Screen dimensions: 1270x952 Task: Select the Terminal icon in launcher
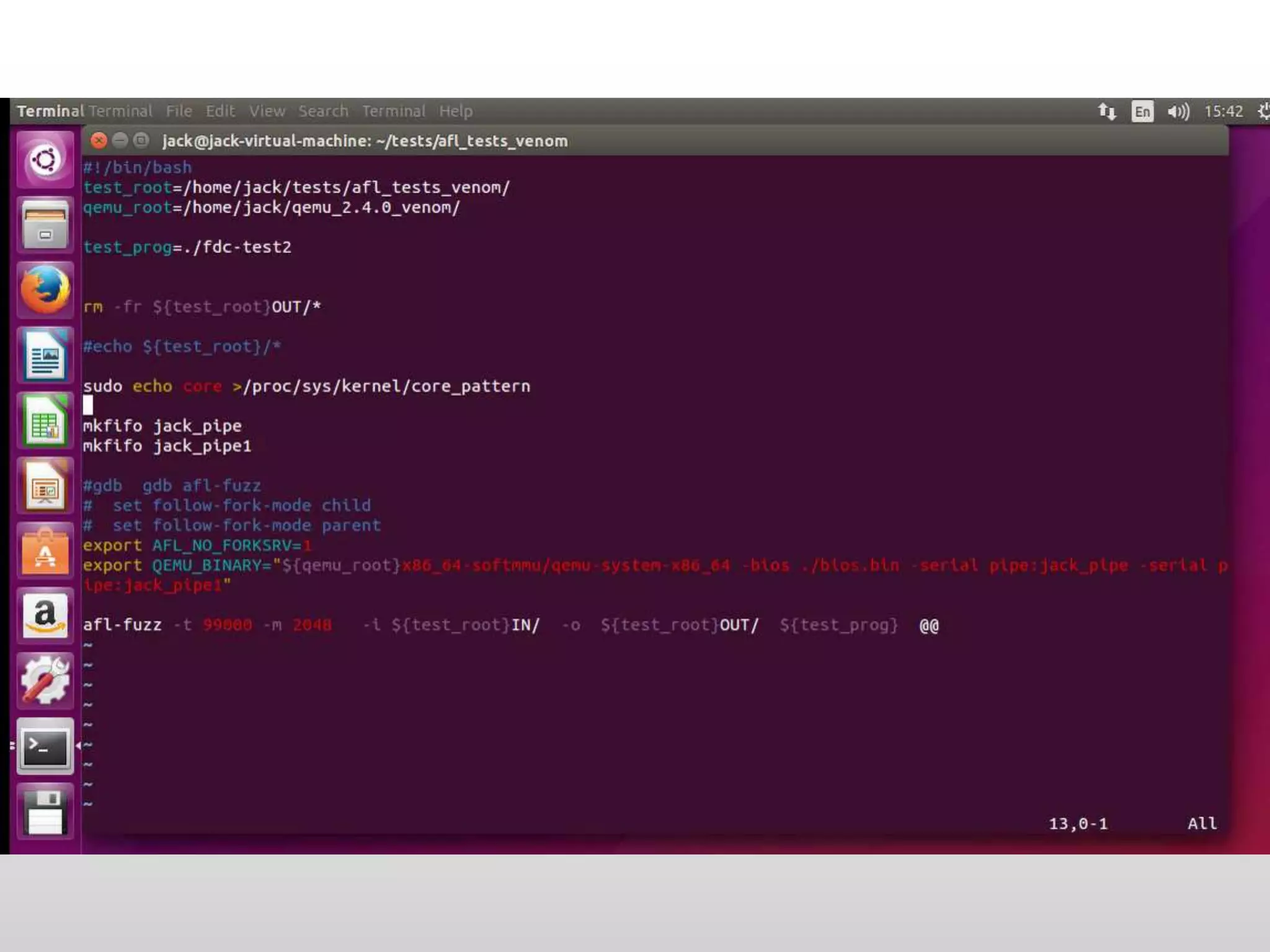click(45, 746)
